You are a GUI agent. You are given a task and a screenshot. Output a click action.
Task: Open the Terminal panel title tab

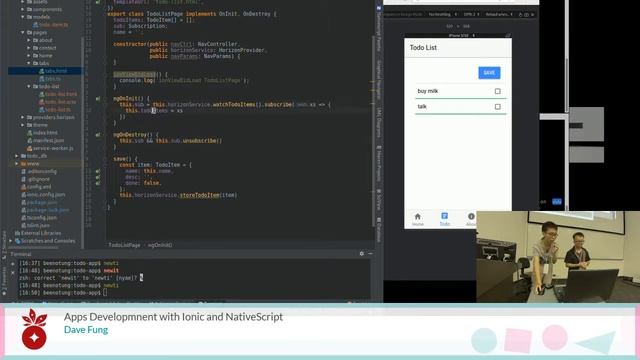pyautogui.click(x=21, y=254)
